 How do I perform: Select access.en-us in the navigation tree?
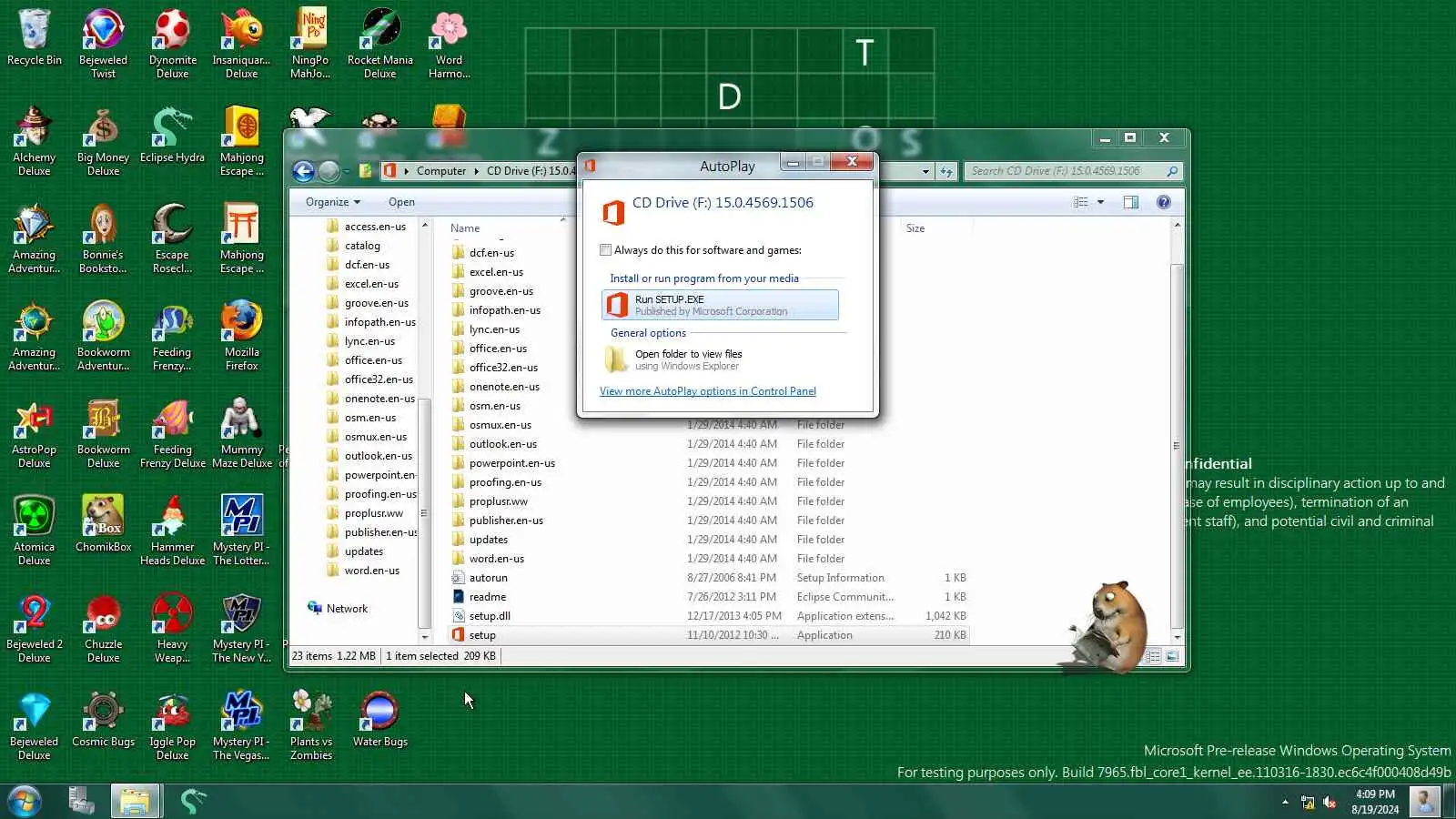(375, 227)
